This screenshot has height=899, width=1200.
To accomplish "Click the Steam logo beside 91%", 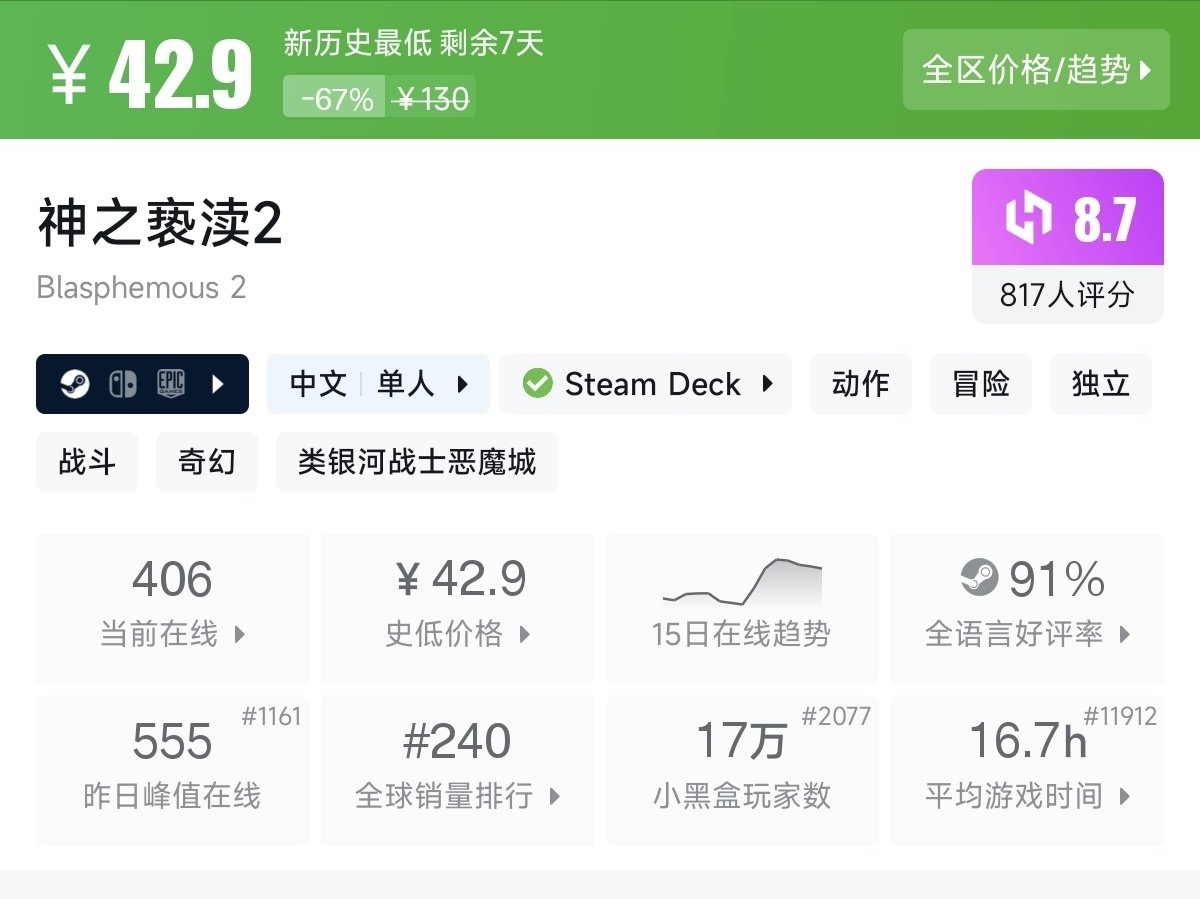I will pyautogui.click(x=979, y=578).
